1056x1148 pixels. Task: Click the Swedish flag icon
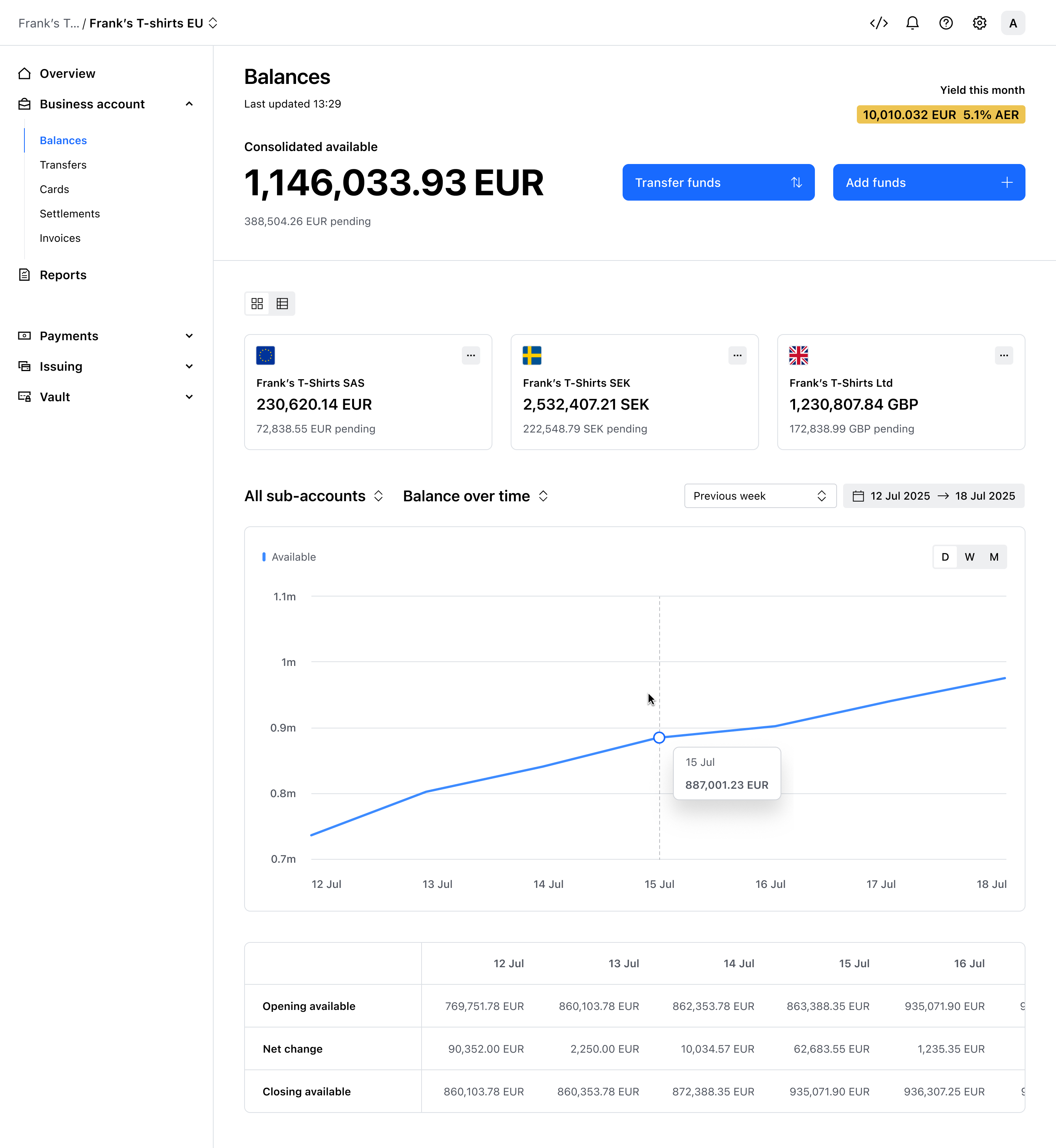click(532, 355)
